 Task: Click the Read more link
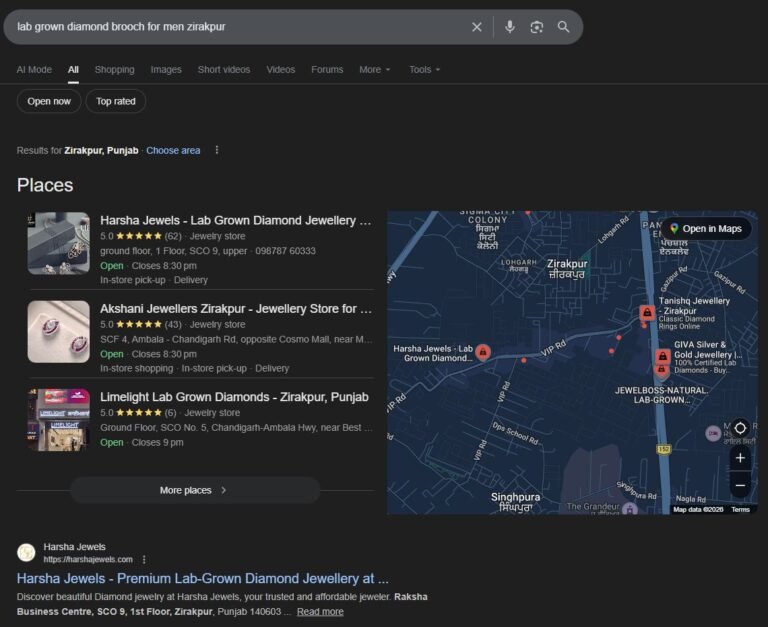320,611
